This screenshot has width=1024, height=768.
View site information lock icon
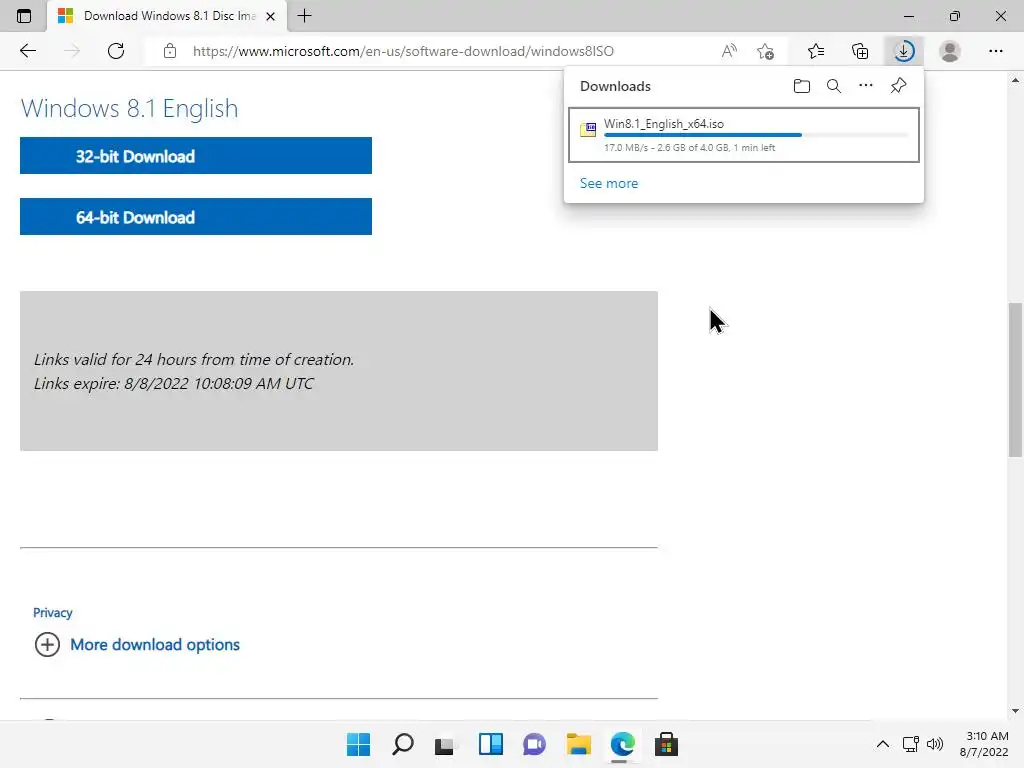click(170, 51)
